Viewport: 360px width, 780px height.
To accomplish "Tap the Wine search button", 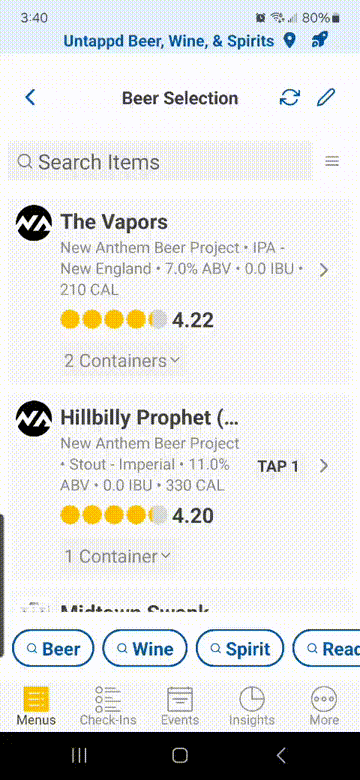I will pyautogui.click(x=145, y=648).
